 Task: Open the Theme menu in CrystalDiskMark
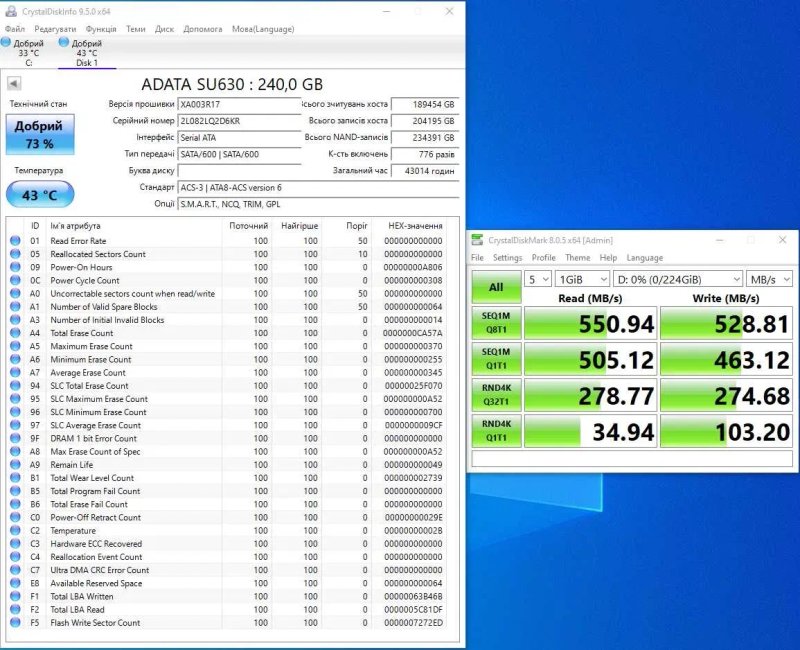tap(578, 258)
